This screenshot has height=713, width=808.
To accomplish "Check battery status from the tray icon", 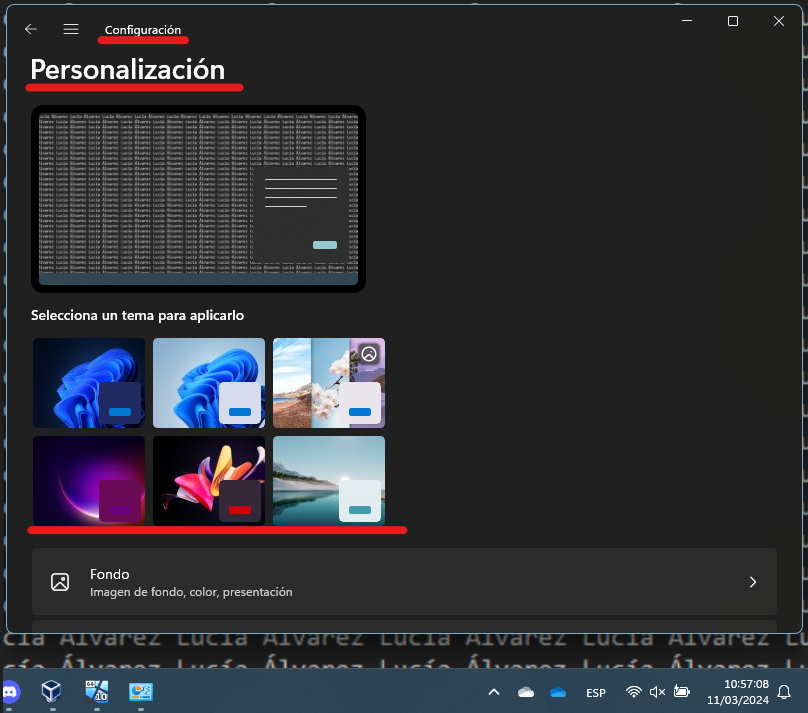I will click(x=681, y=691).
